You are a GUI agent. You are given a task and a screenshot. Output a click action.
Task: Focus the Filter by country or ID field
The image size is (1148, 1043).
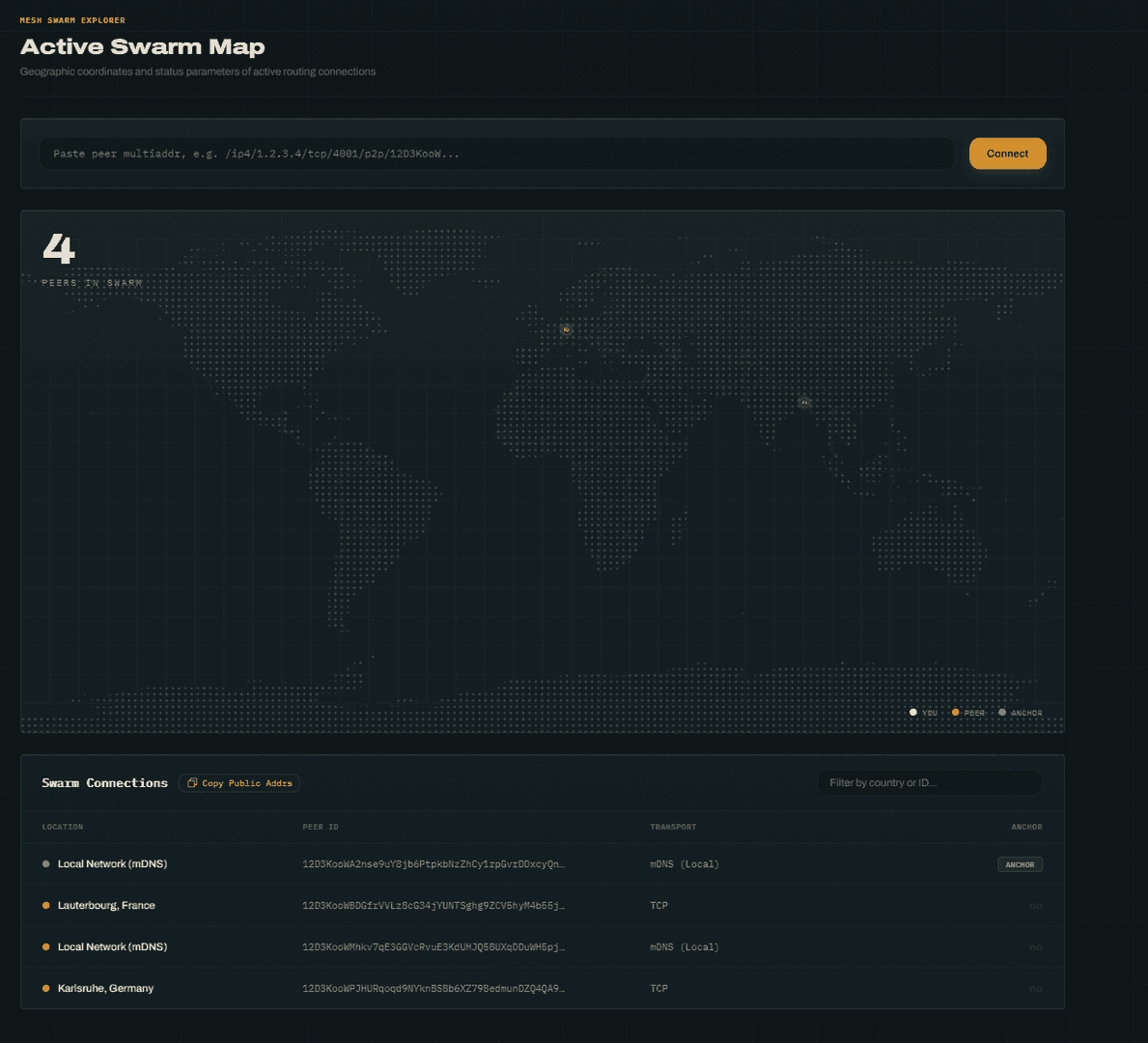click(929, 783)
